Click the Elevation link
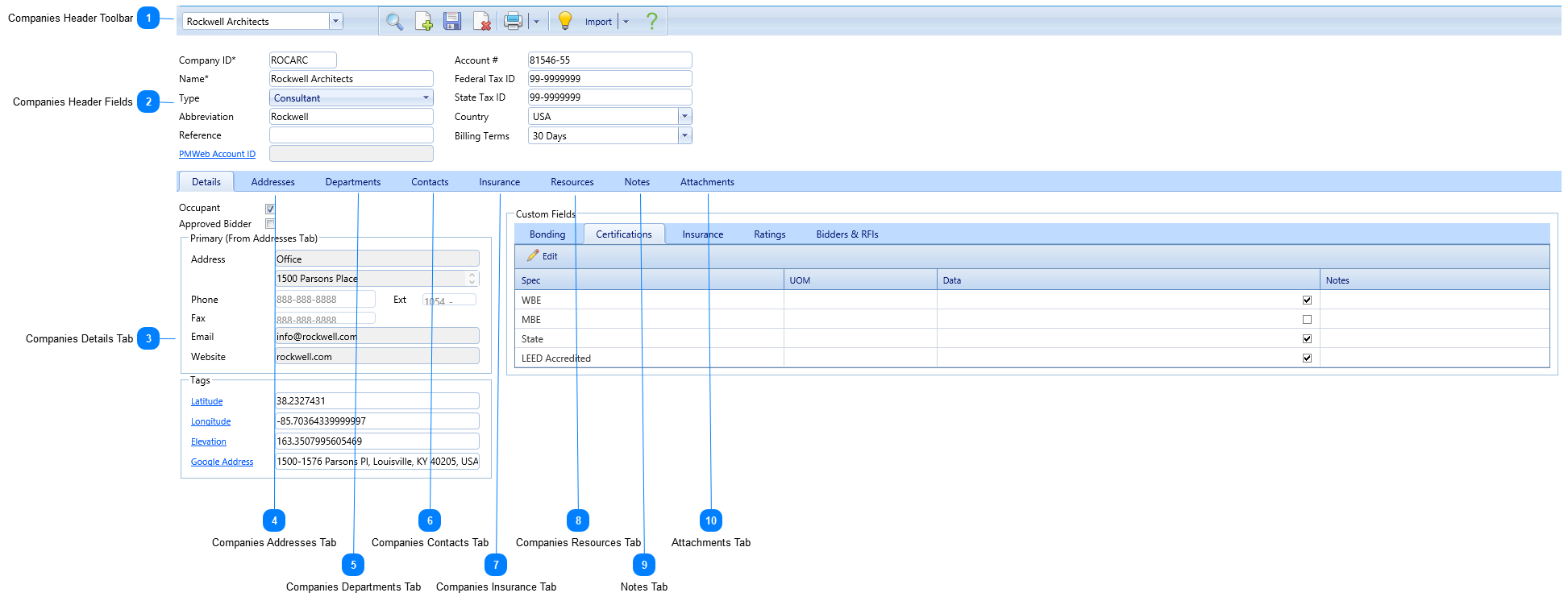 208,441
